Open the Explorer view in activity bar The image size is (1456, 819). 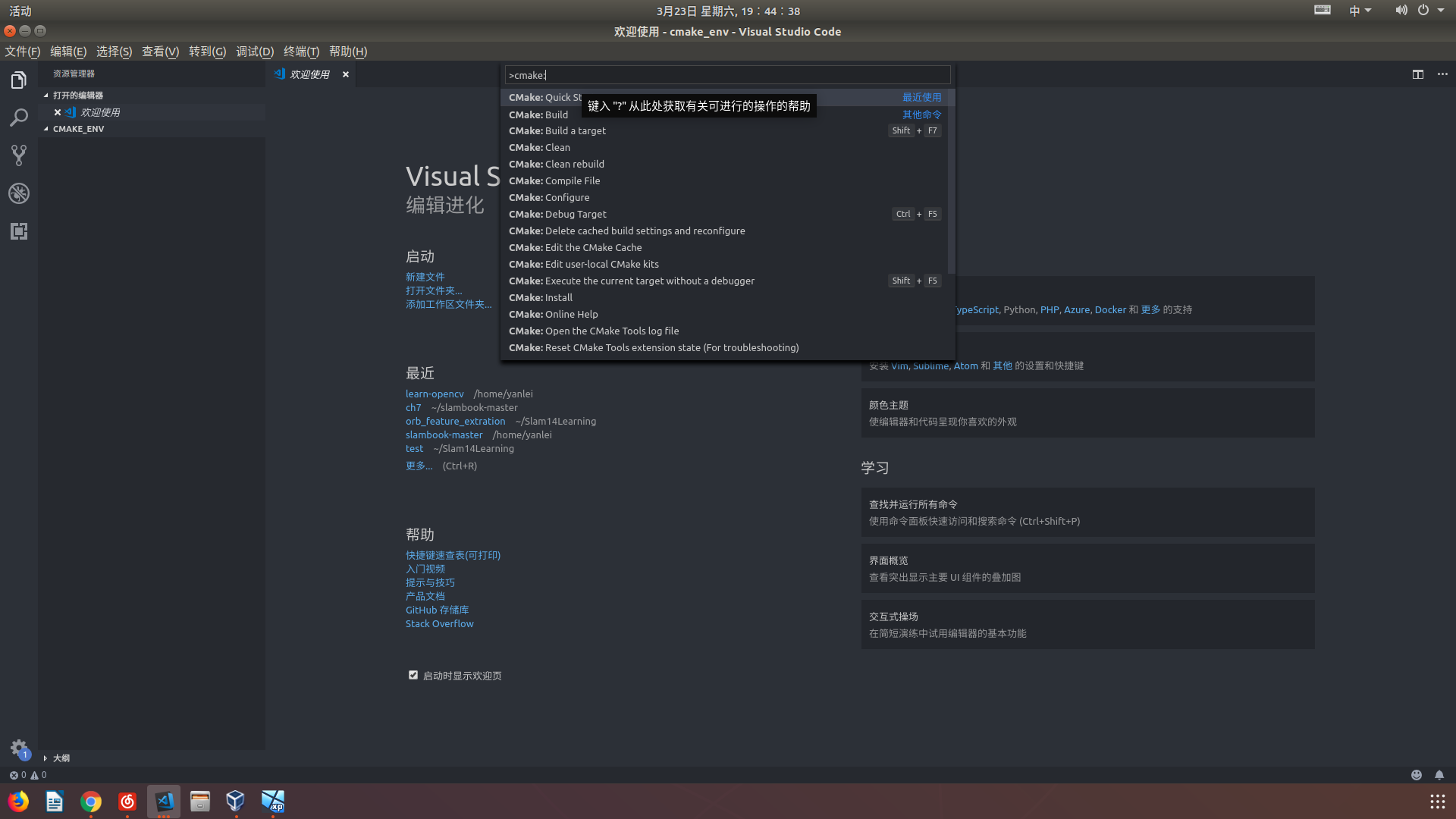coord(19,80)
